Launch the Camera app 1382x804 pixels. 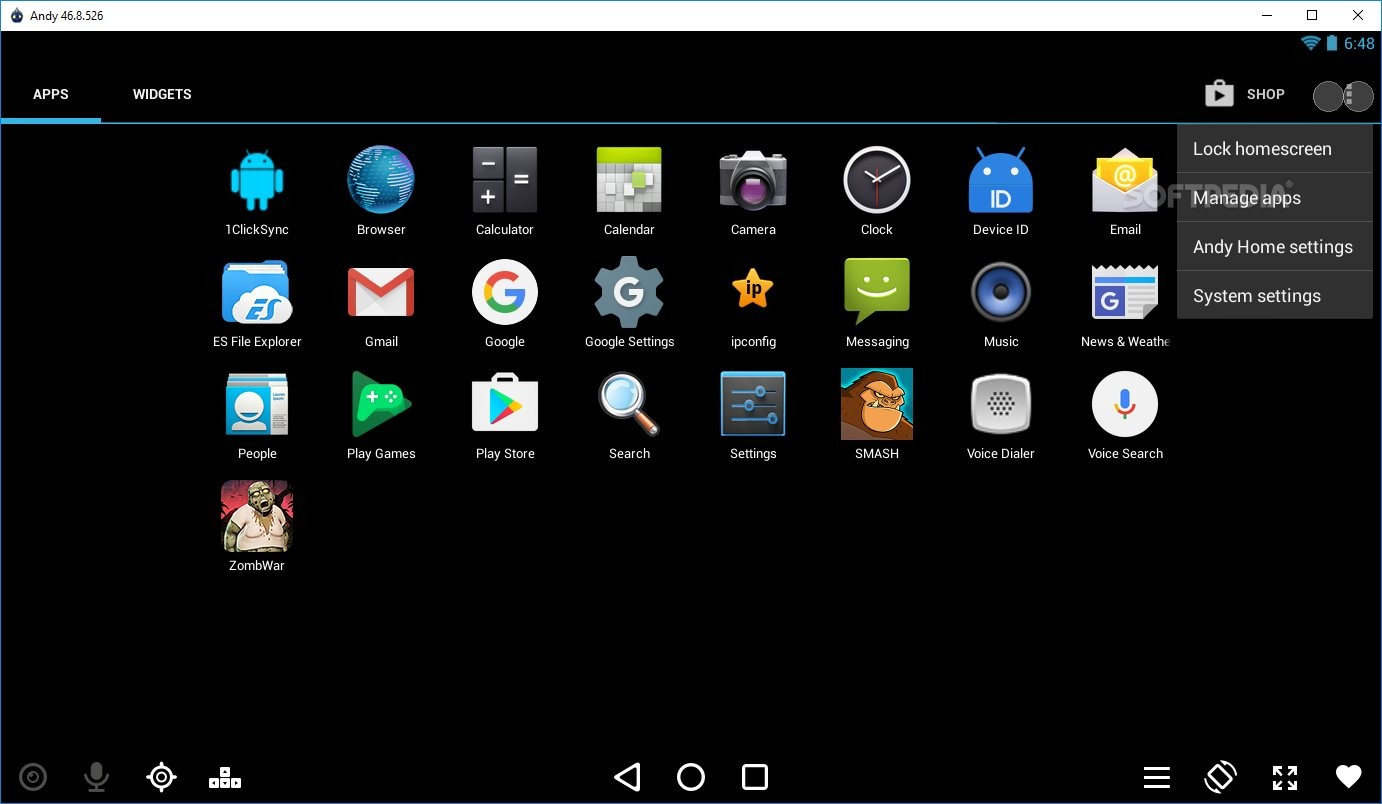753,191
